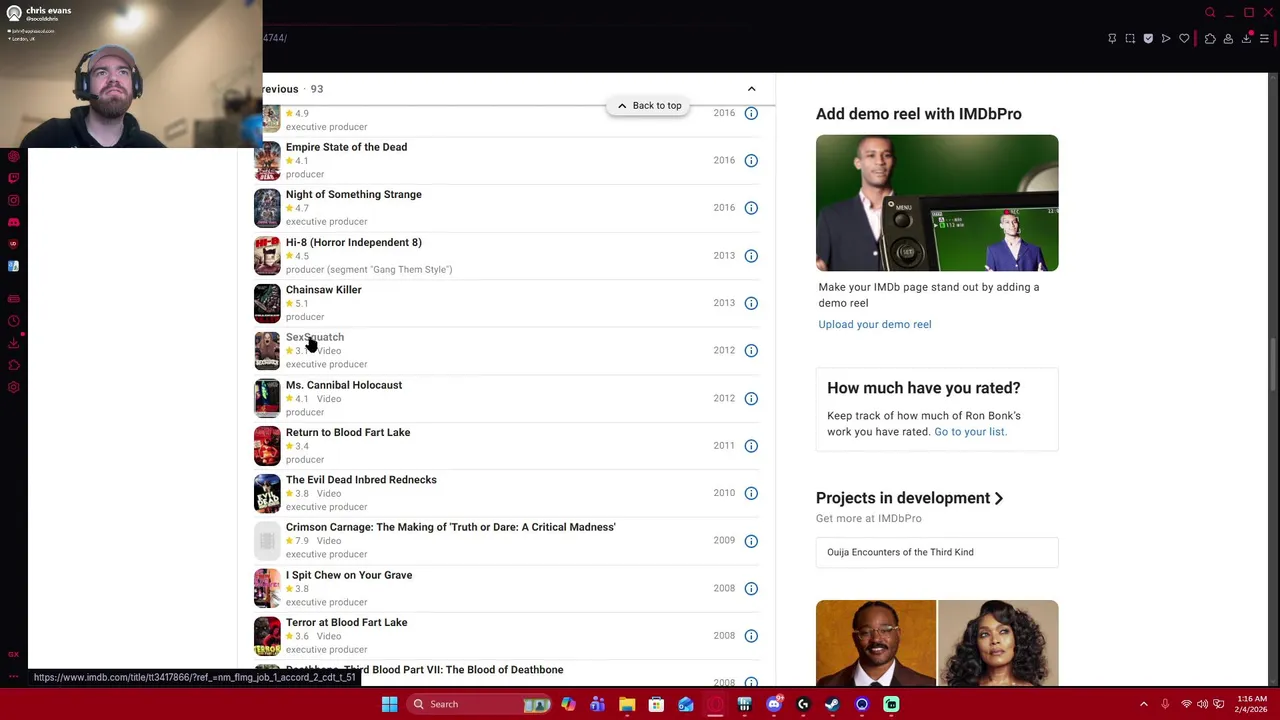Open I Spit Chew on Your Grave title

(349, 575)
